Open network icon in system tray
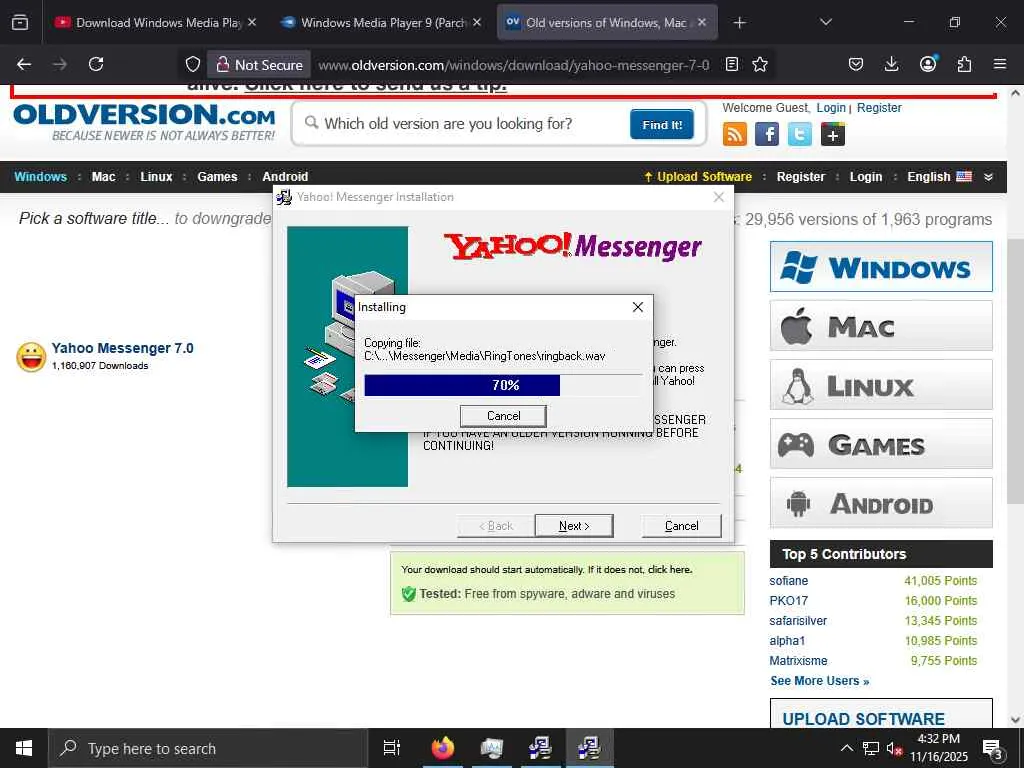1024x768 pixels. tap(871, 748)
